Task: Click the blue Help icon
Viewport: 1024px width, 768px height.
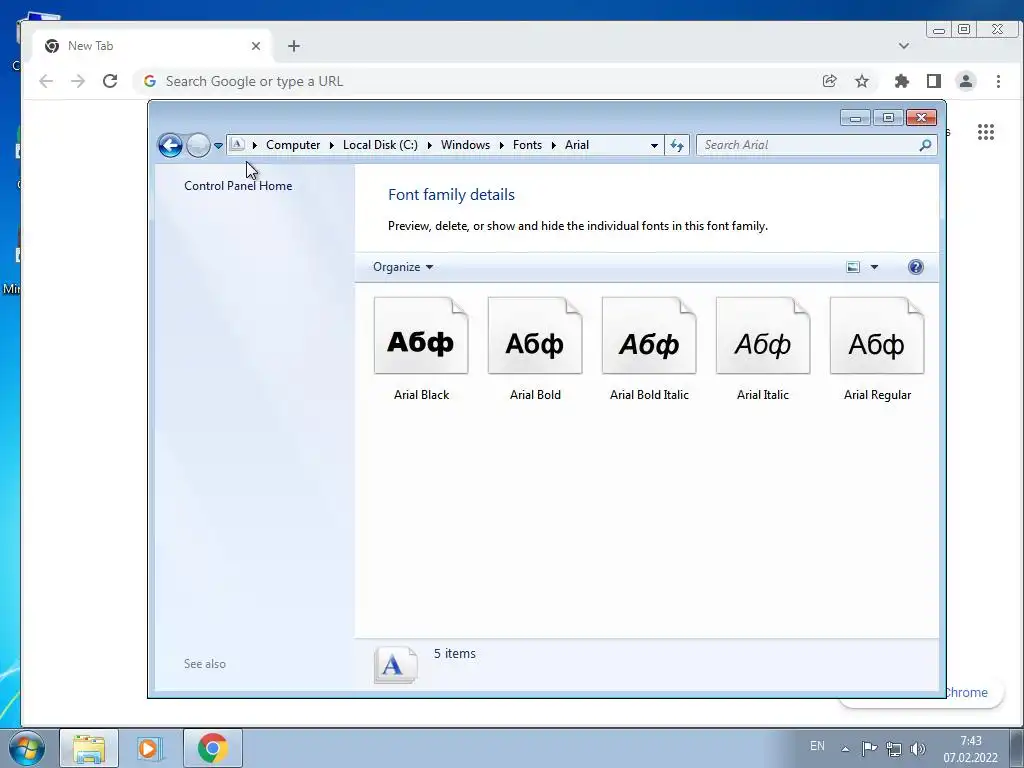Action: [916, 267]
